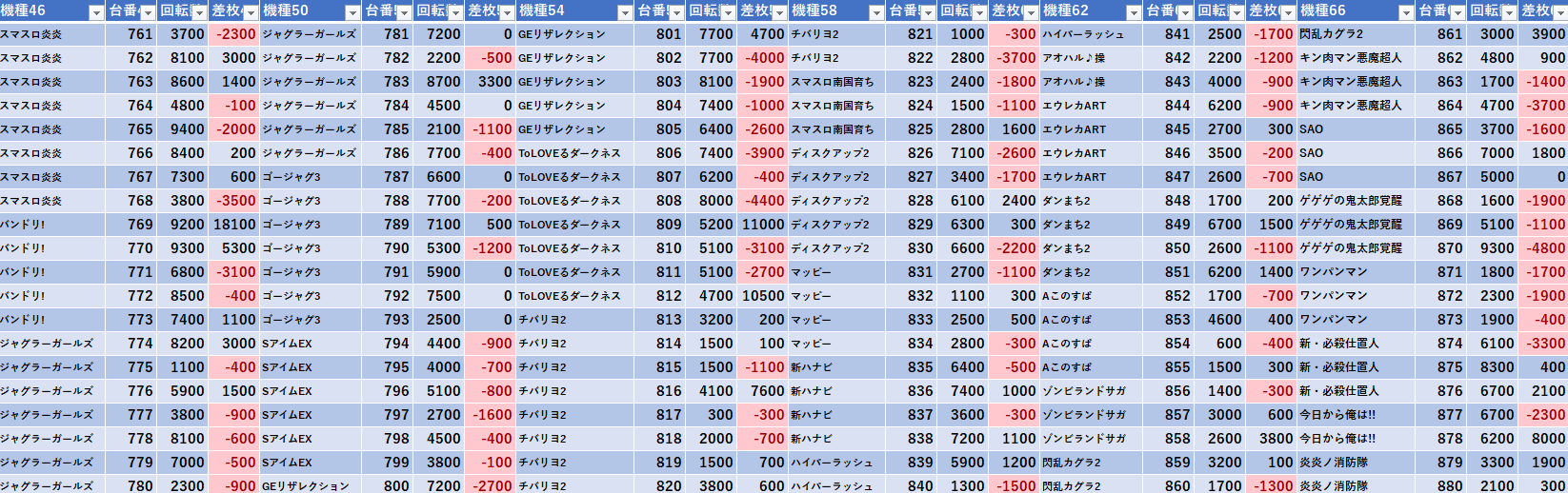Select the SAO cell for machine 865
This screenshot has height=493, width=1568.
[1356, 129]
